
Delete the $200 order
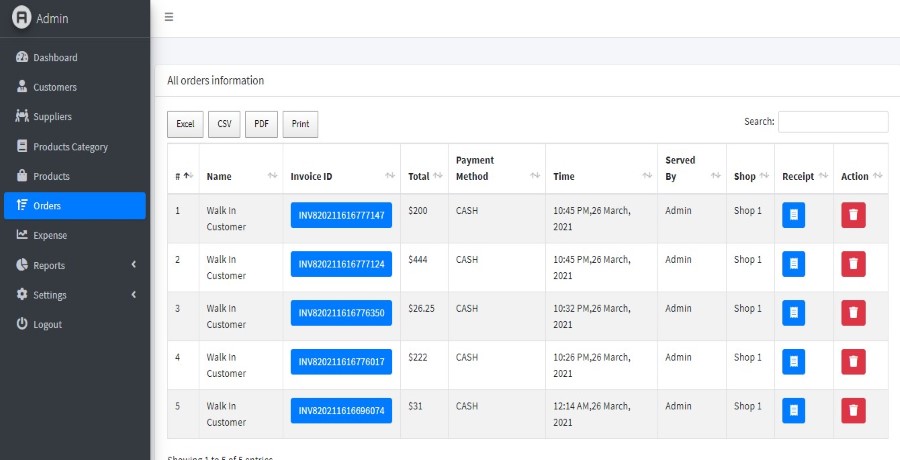pos(854,215)
